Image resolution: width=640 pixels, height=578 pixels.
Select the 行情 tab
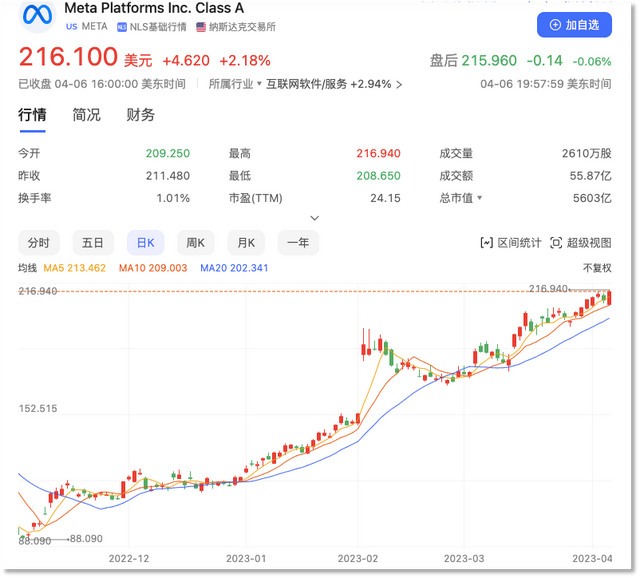(x=32, y=115)
